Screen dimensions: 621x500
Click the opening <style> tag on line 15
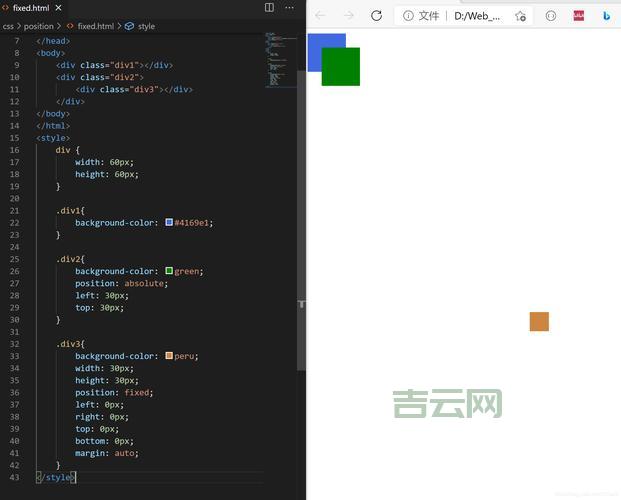tap(53, 138)
